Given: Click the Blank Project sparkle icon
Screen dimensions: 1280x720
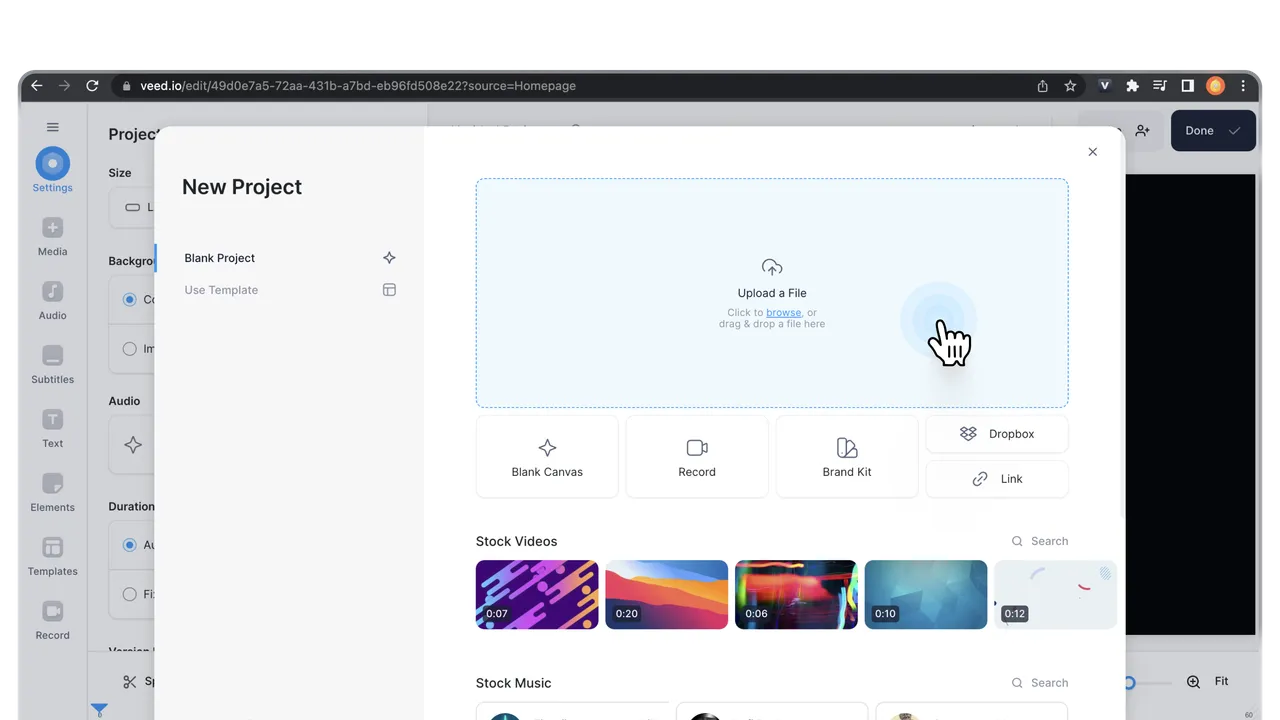Looking at the screenshot, I should 389,258.
